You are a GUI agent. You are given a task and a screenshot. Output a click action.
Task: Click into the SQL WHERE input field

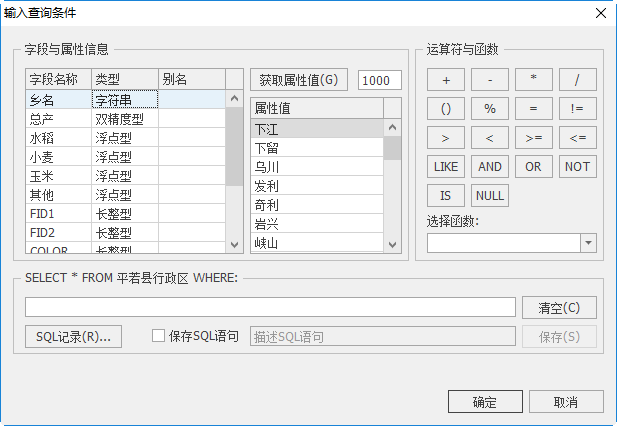point(270,307)
